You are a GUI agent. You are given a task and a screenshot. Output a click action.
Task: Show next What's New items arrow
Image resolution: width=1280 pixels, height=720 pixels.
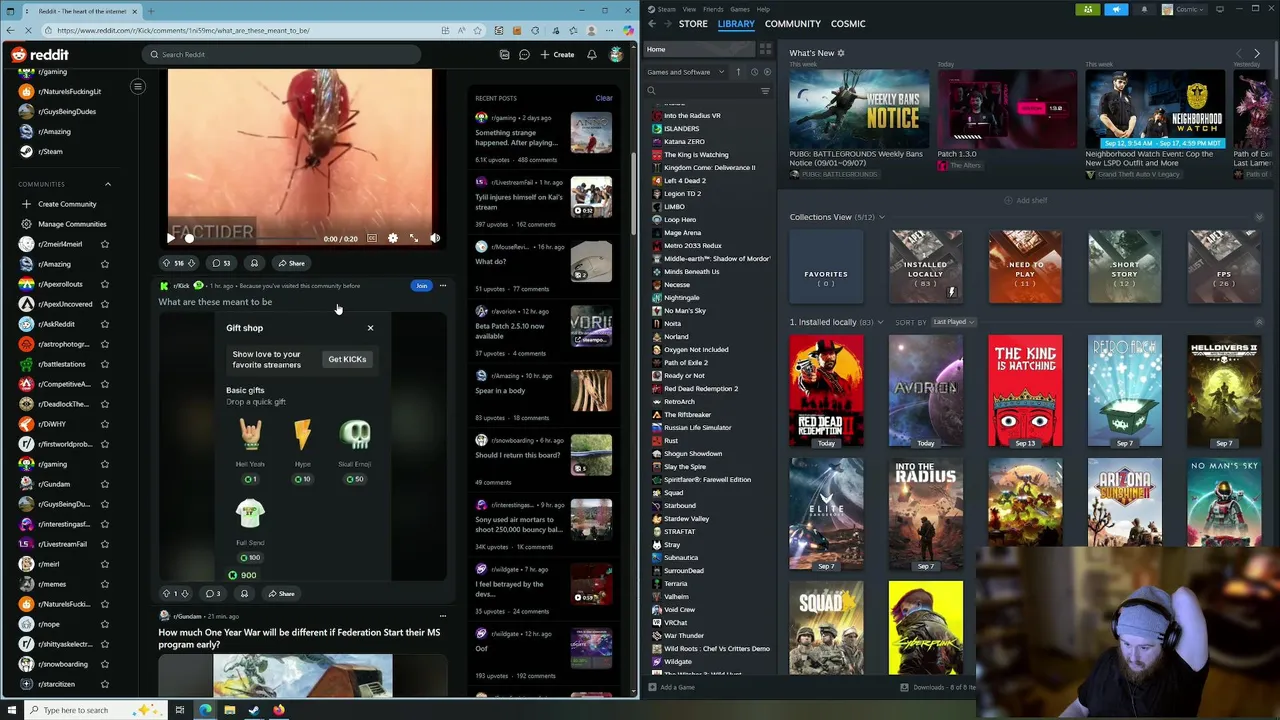(x=1257, y=53)
